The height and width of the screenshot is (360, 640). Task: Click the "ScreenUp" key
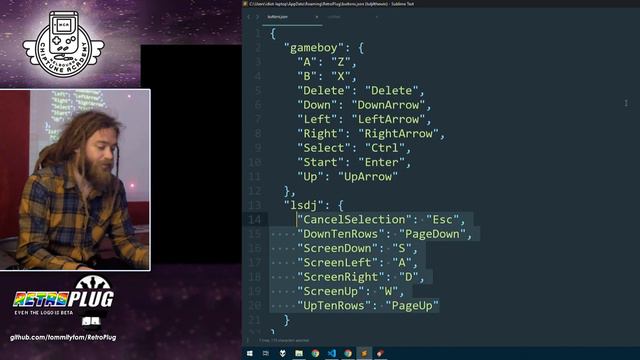331,291
